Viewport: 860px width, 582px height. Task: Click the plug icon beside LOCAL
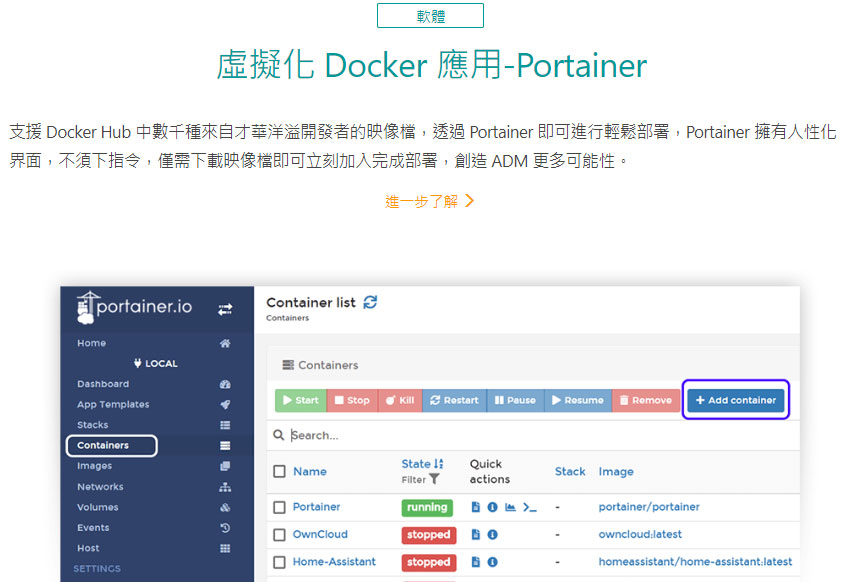[x=138, y=363]
